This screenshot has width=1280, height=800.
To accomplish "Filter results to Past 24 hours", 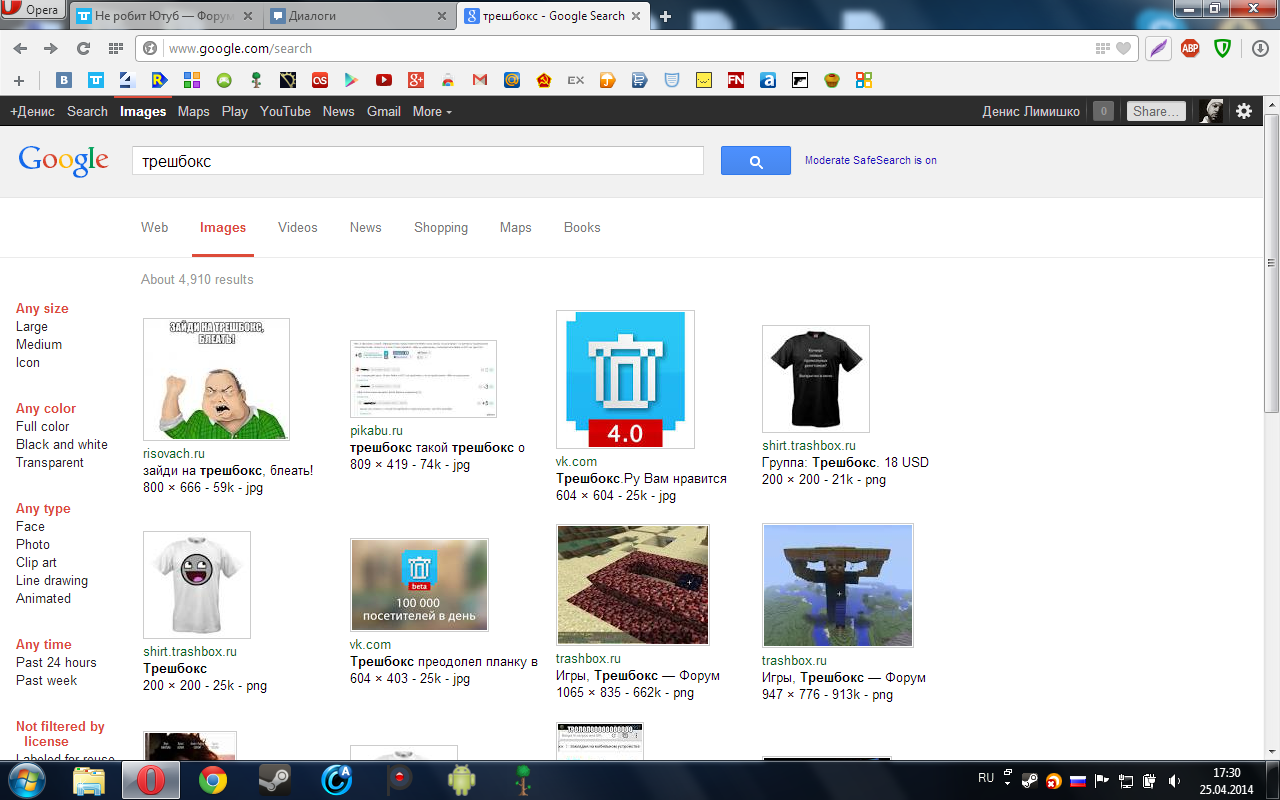I will (x=56, y=662).
